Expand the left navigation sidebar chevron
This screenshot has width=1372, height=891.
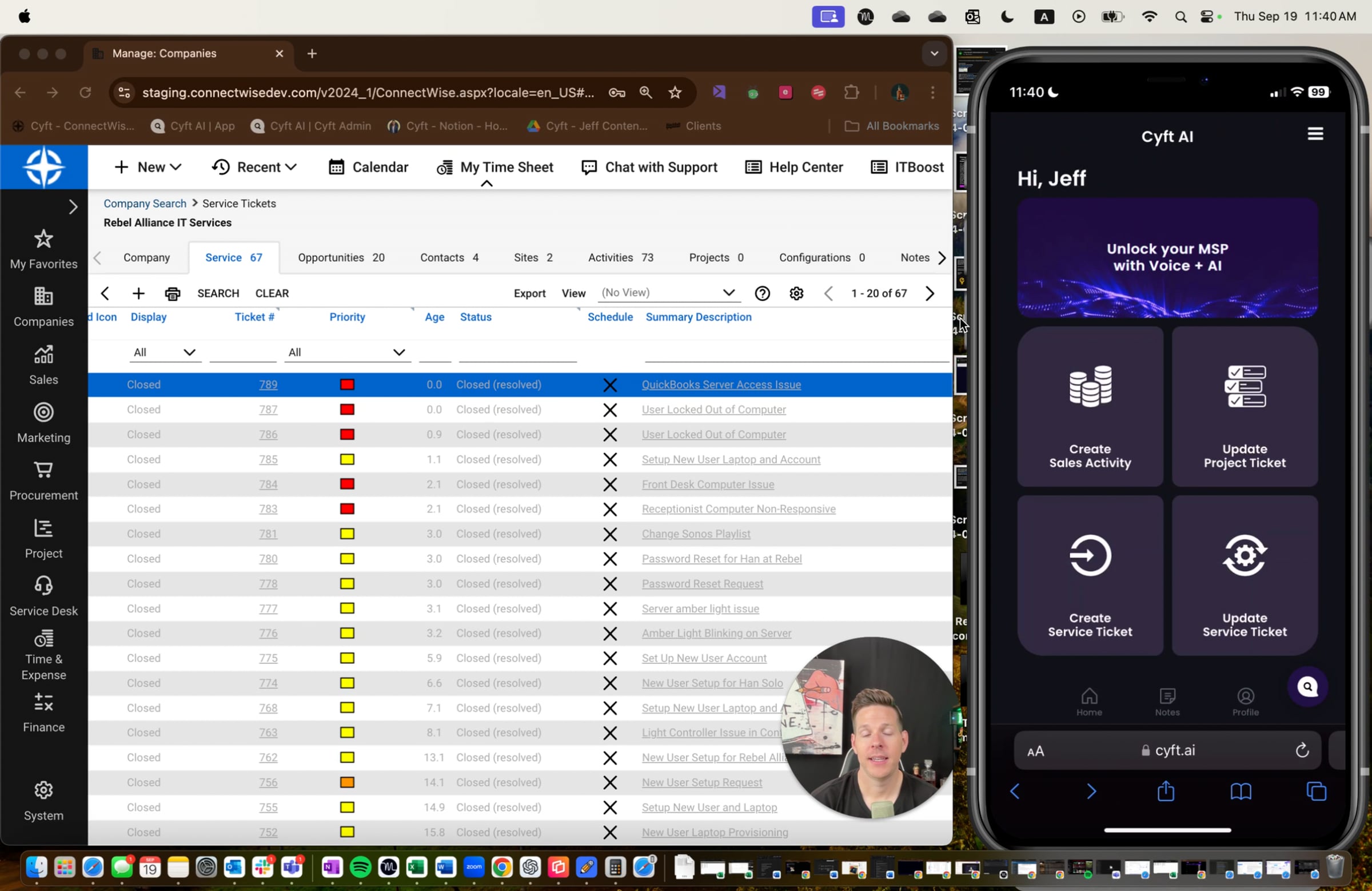click(x=73, y=206)
